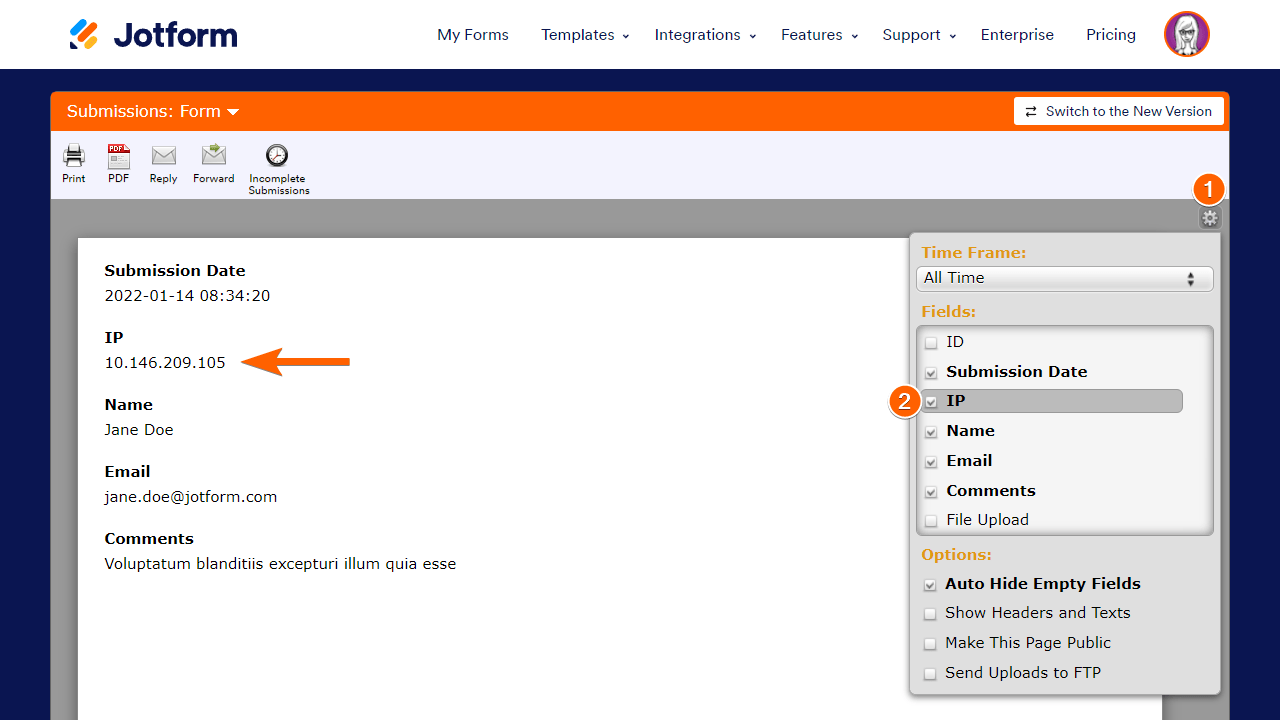Viewport: 1280px width, 720px height.
Task: Toggle the IP field checkbox
Action: click(931, 402)
